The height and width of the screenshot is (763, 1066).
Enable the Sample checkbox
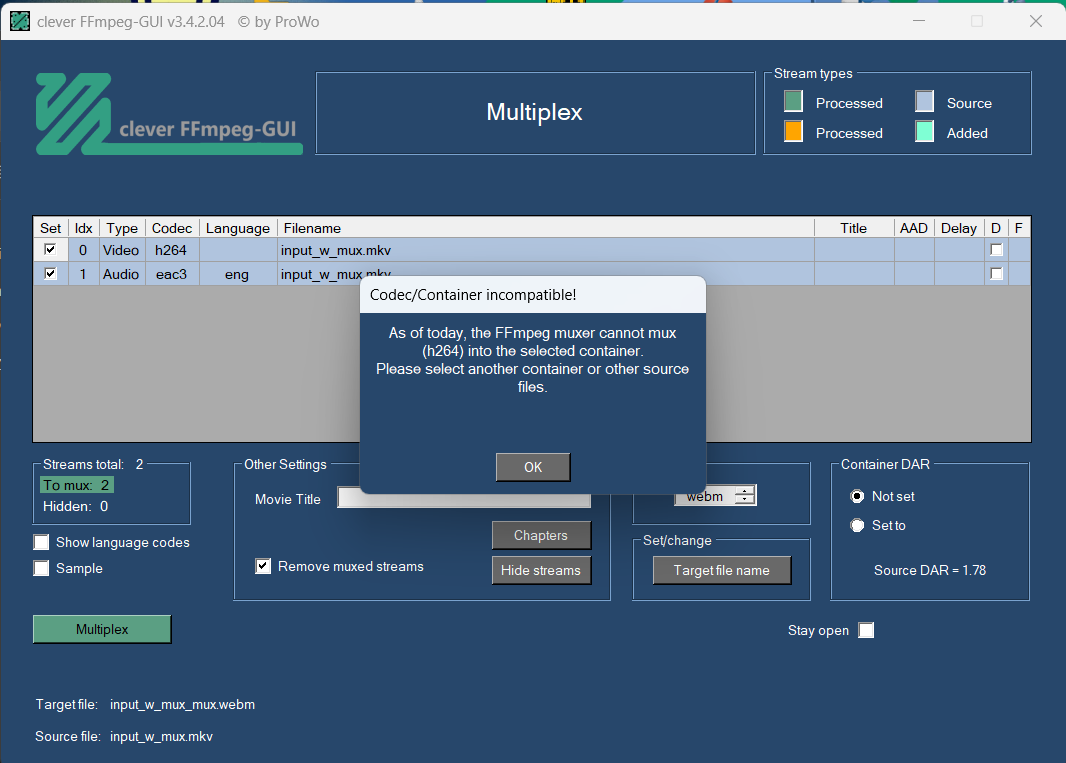tap(41, 568)
